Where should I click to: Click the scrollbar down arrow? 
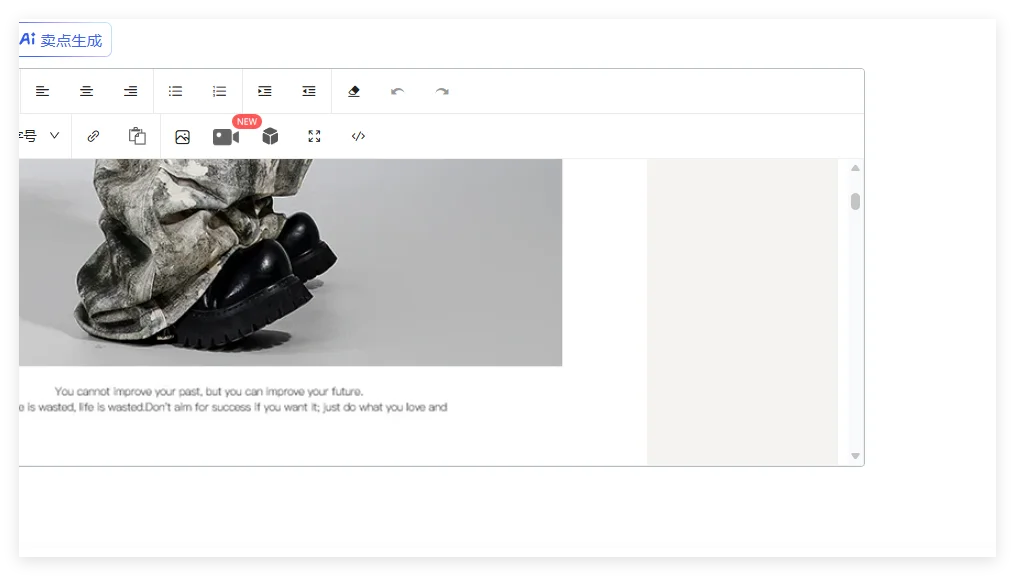[855, 456]
